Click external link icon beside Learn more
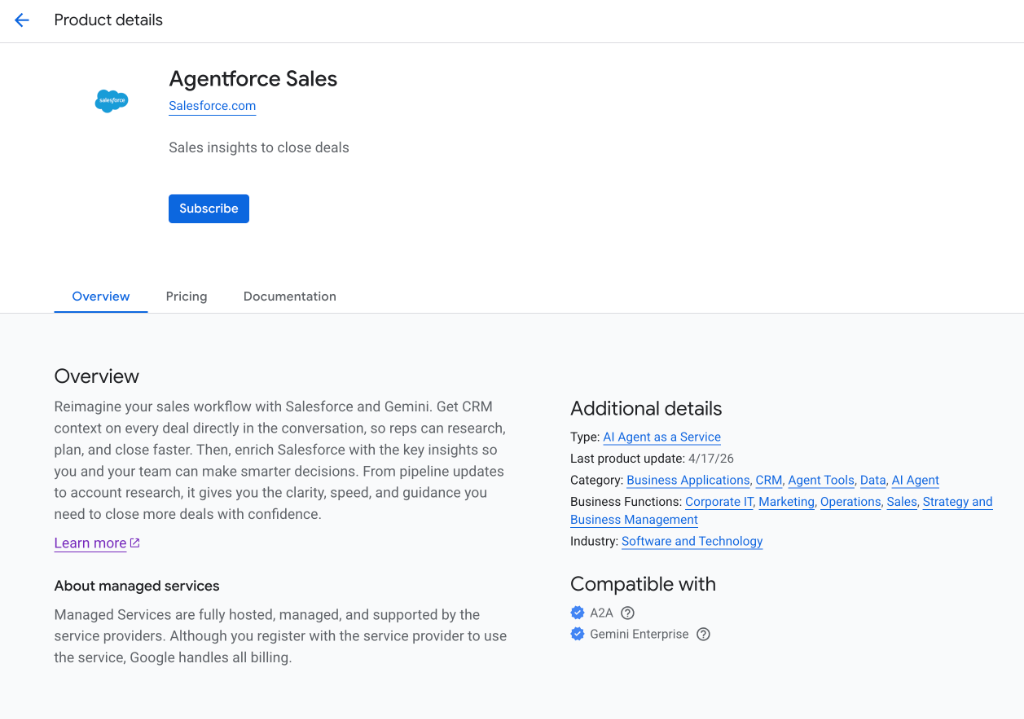The image size is (1024, 719). coord(135,543)
